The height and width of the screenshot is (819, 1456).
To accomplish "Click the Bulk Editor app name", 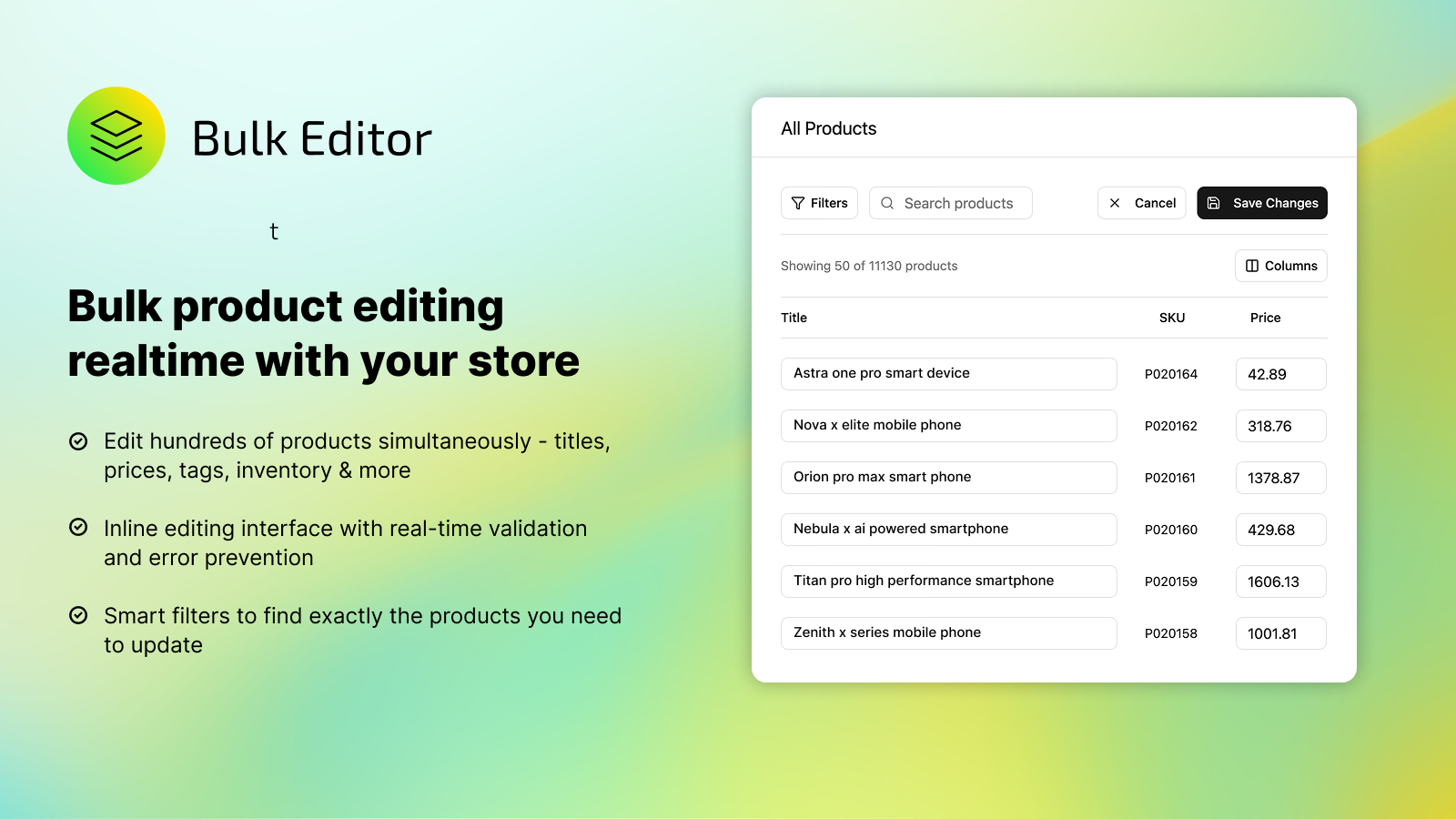I will (x=312, y=139).
